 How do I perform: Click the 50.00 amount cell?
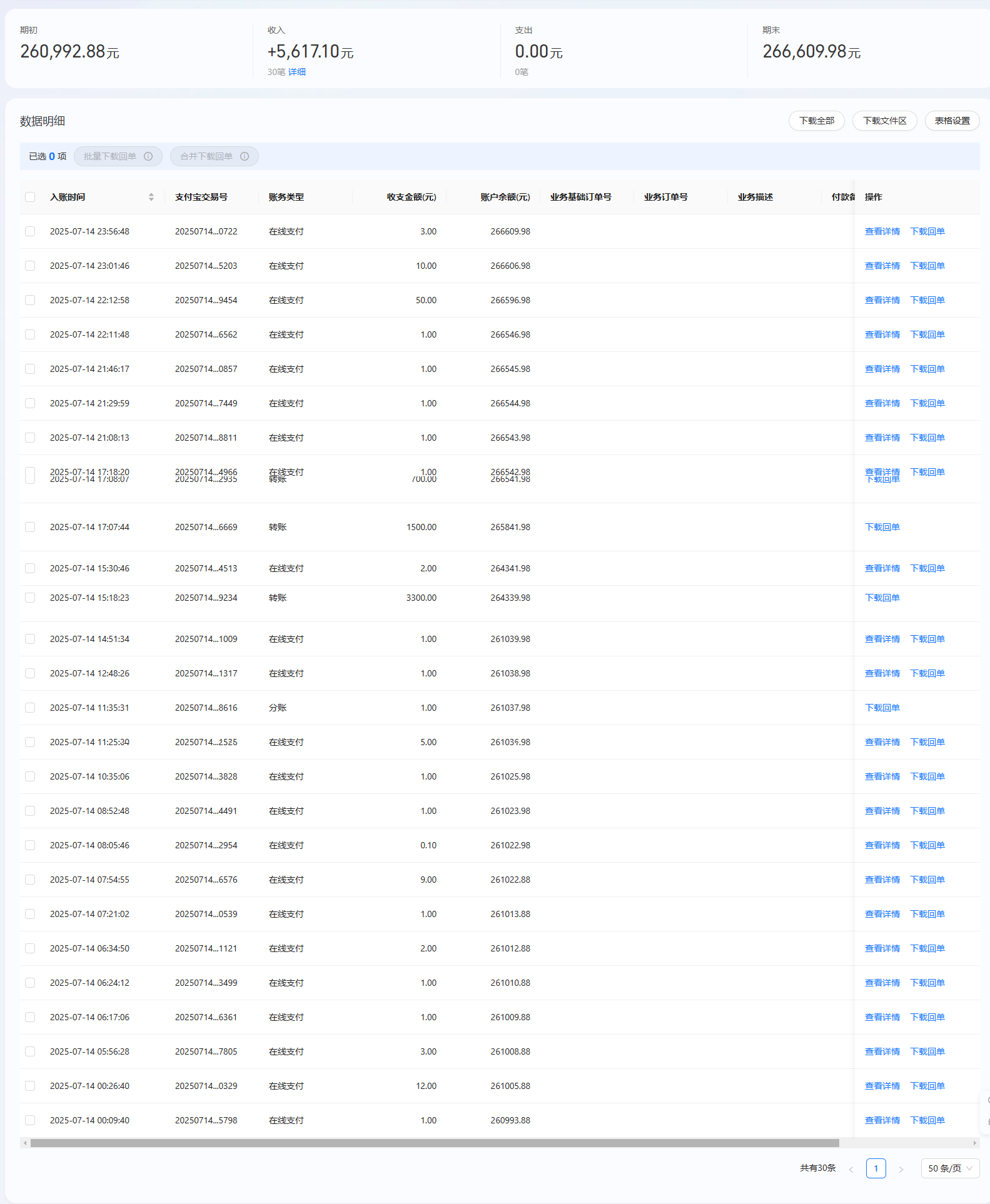(427, 300)
